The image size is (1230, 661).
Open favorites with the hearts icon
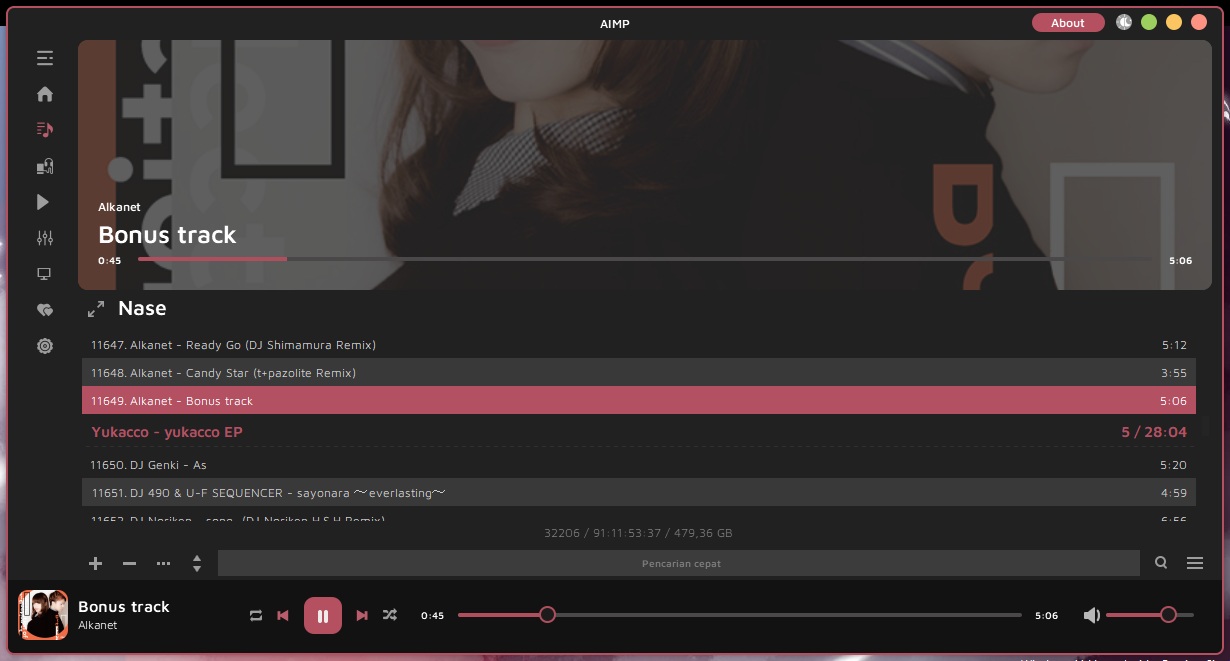(45, 310)
